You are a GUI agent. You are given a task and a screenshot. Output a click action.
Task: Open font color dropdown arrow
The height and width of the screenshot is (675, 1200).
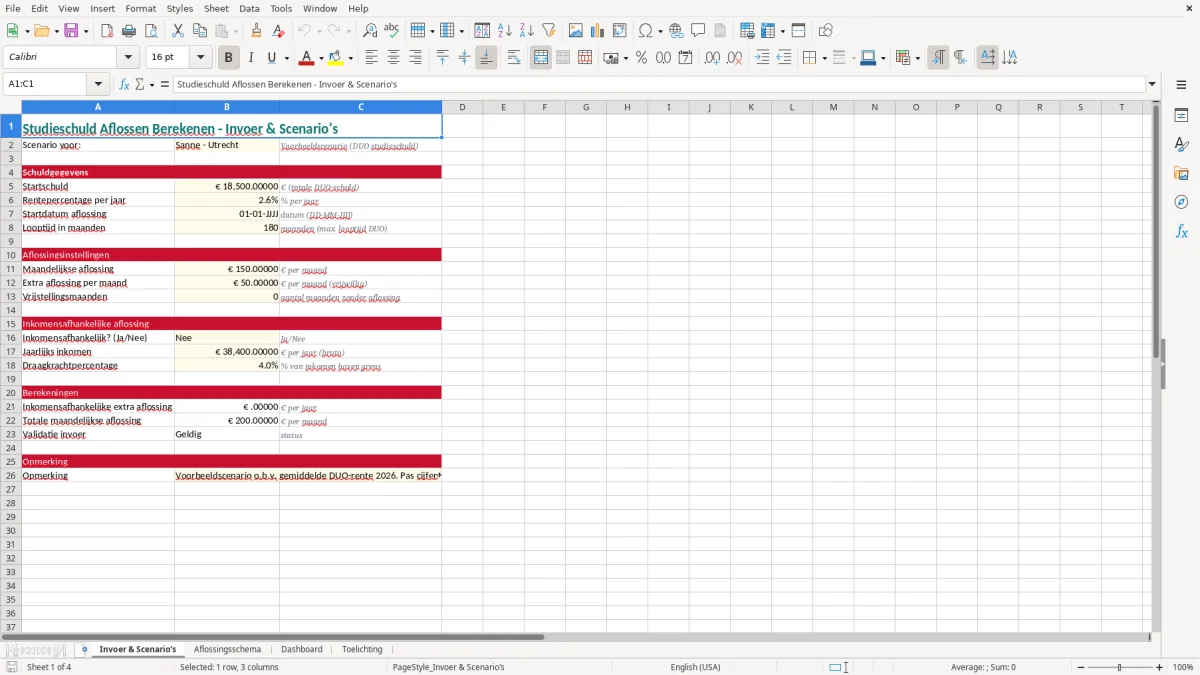320,58
